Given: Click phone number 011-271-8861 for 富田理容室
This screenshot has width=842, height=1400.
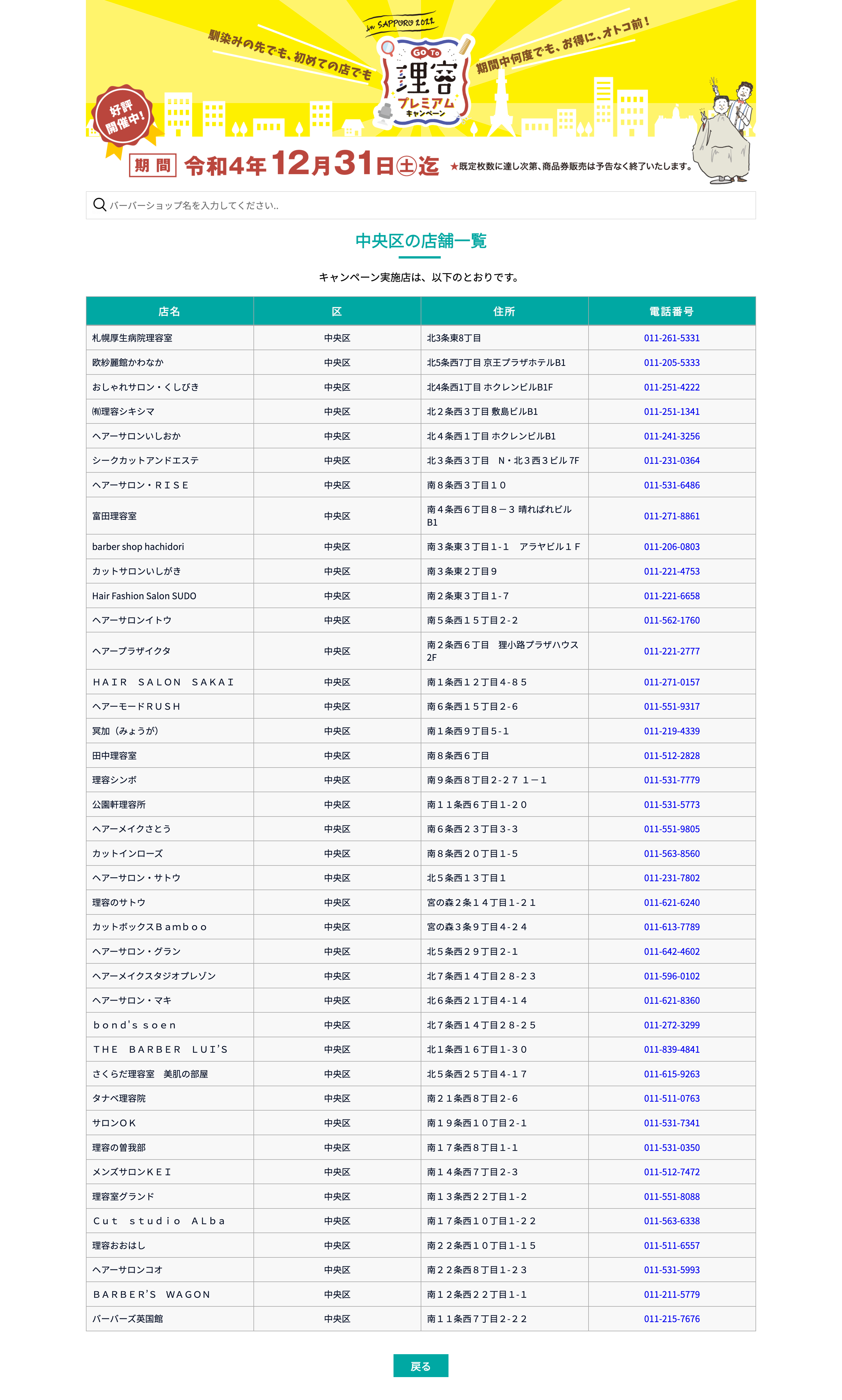Looking at the screenshot, I should (671, 516).
